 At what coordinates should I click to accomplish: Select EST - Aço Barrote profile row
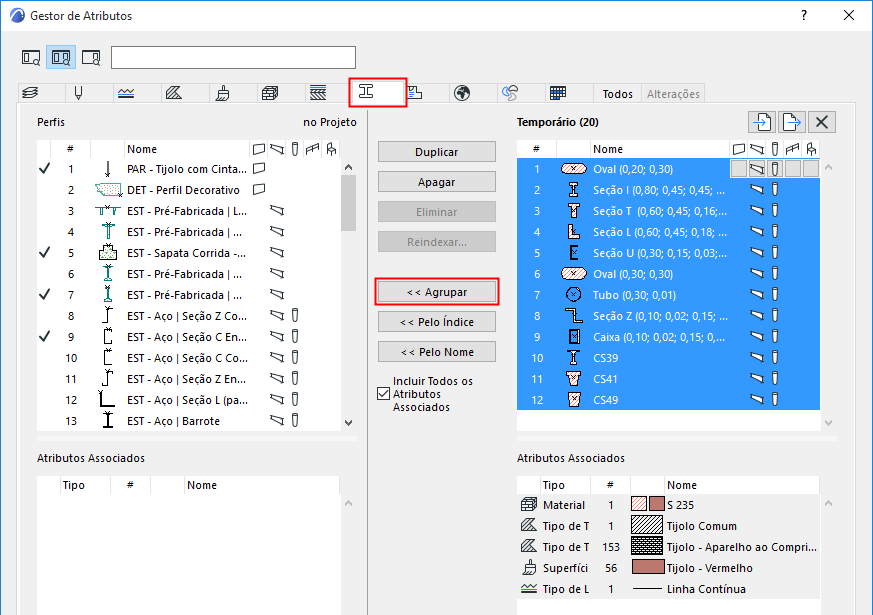[189, 421]
